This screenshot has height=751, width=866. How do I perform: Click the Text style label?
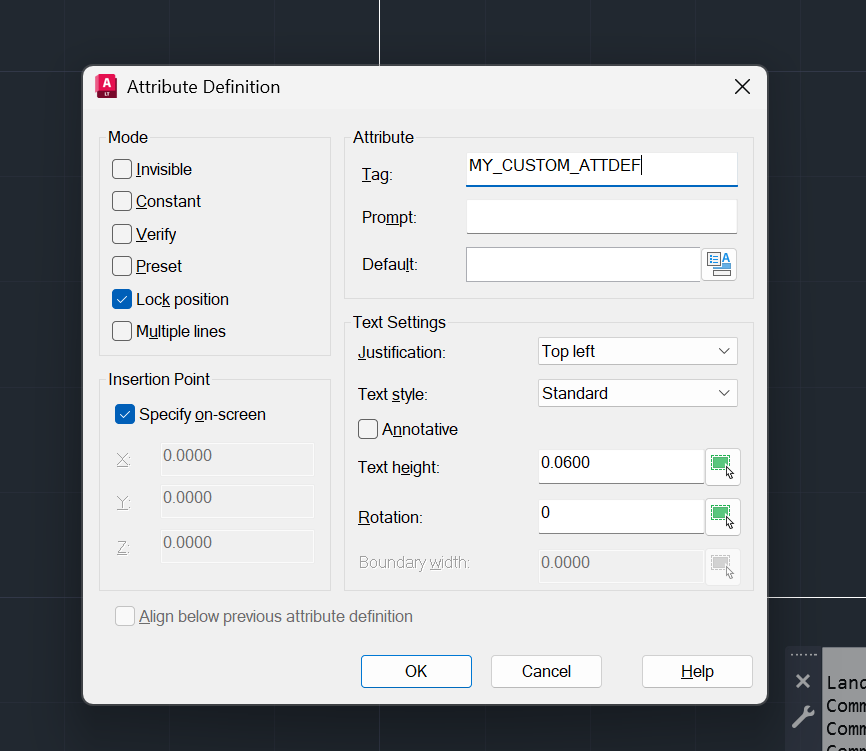[393, 394]
